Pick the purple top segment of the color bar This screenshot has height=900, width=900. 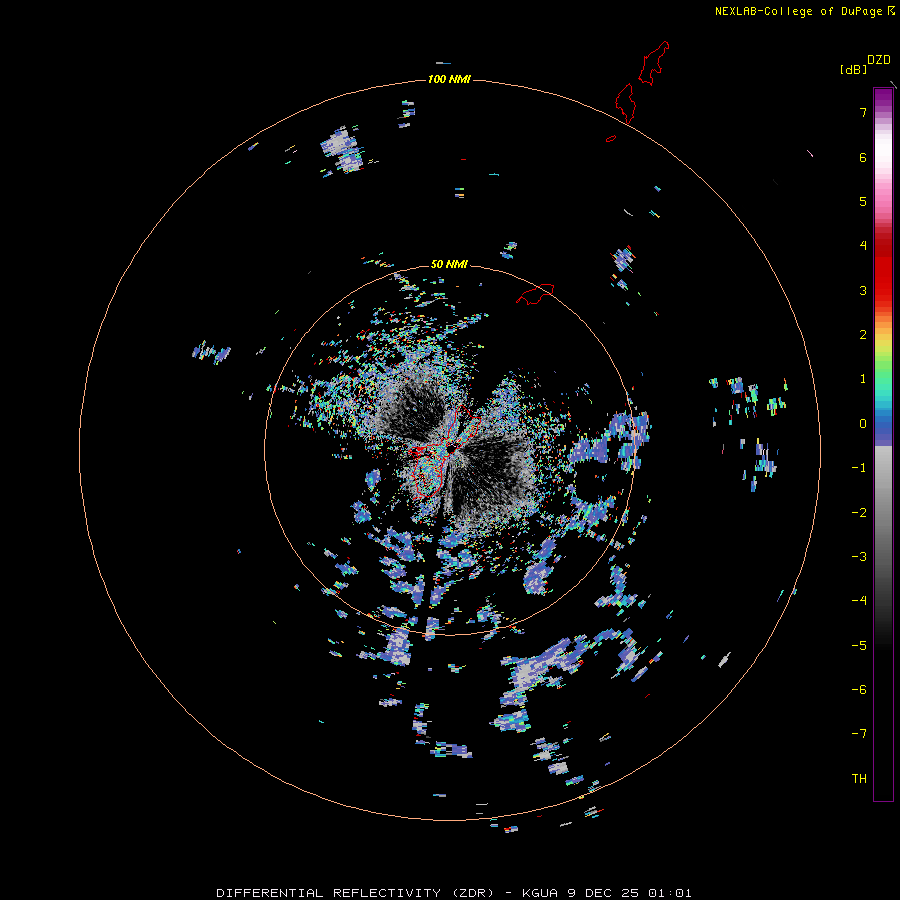coord(883,99)
